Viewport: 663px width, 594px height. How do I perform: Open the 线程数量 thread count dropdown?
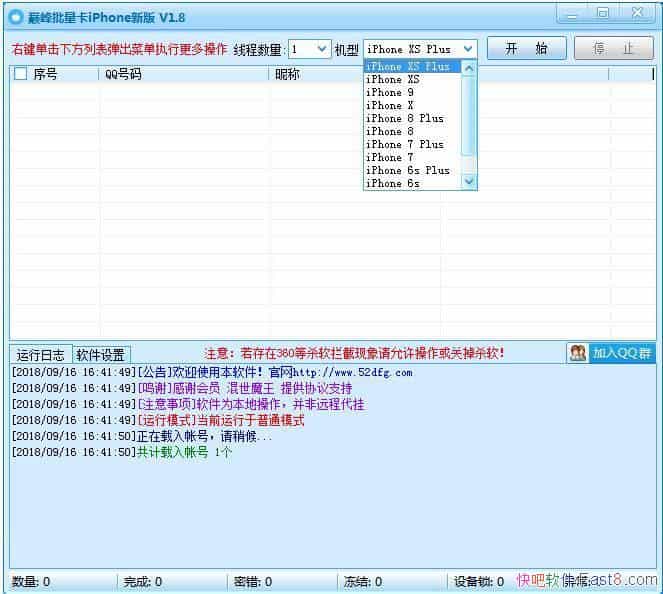point(321,49)
